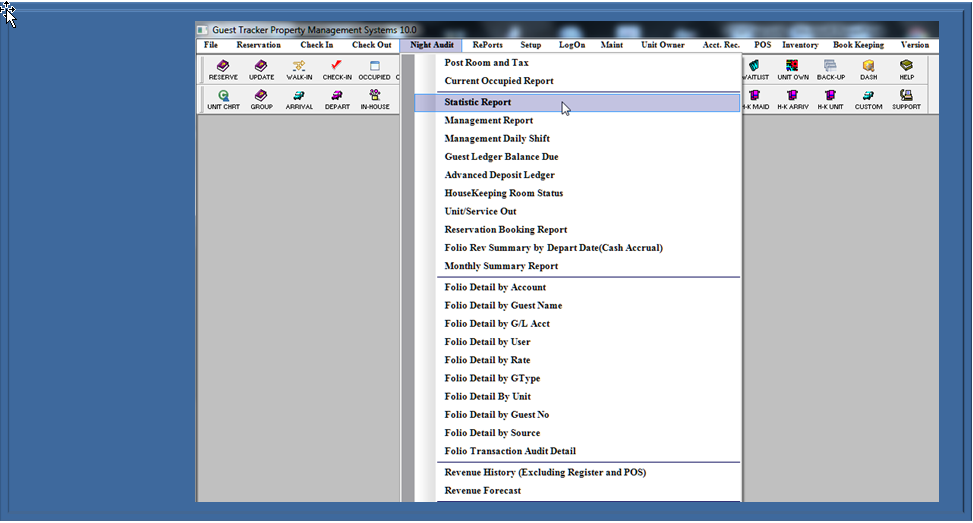
Task: Open the RePorts menu
Action: (488, 45)
